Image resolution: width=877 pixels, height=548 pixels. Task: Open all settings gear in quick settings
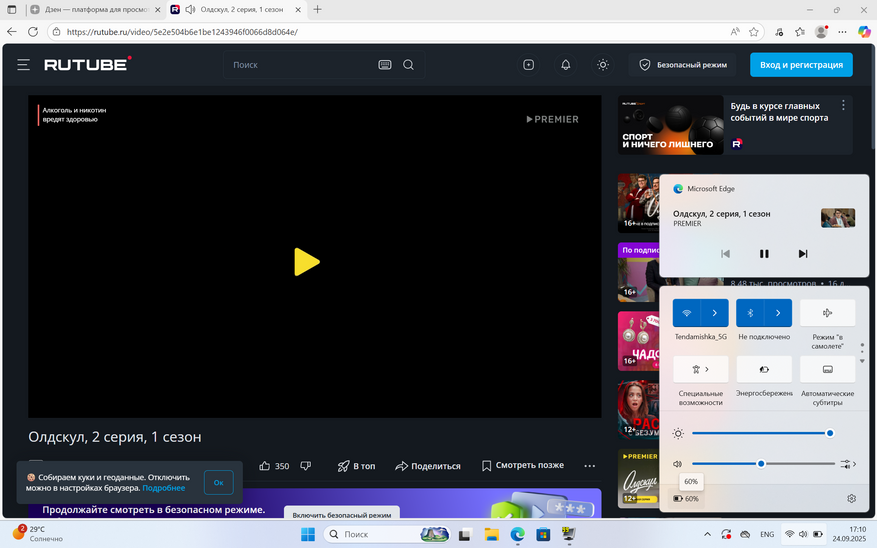851,498
